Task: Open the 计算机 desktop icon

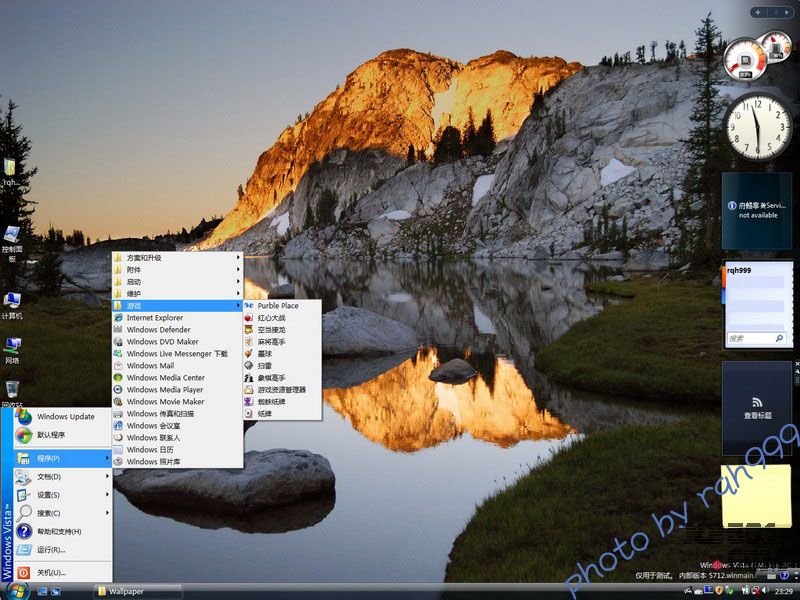Action: [12, 303]
